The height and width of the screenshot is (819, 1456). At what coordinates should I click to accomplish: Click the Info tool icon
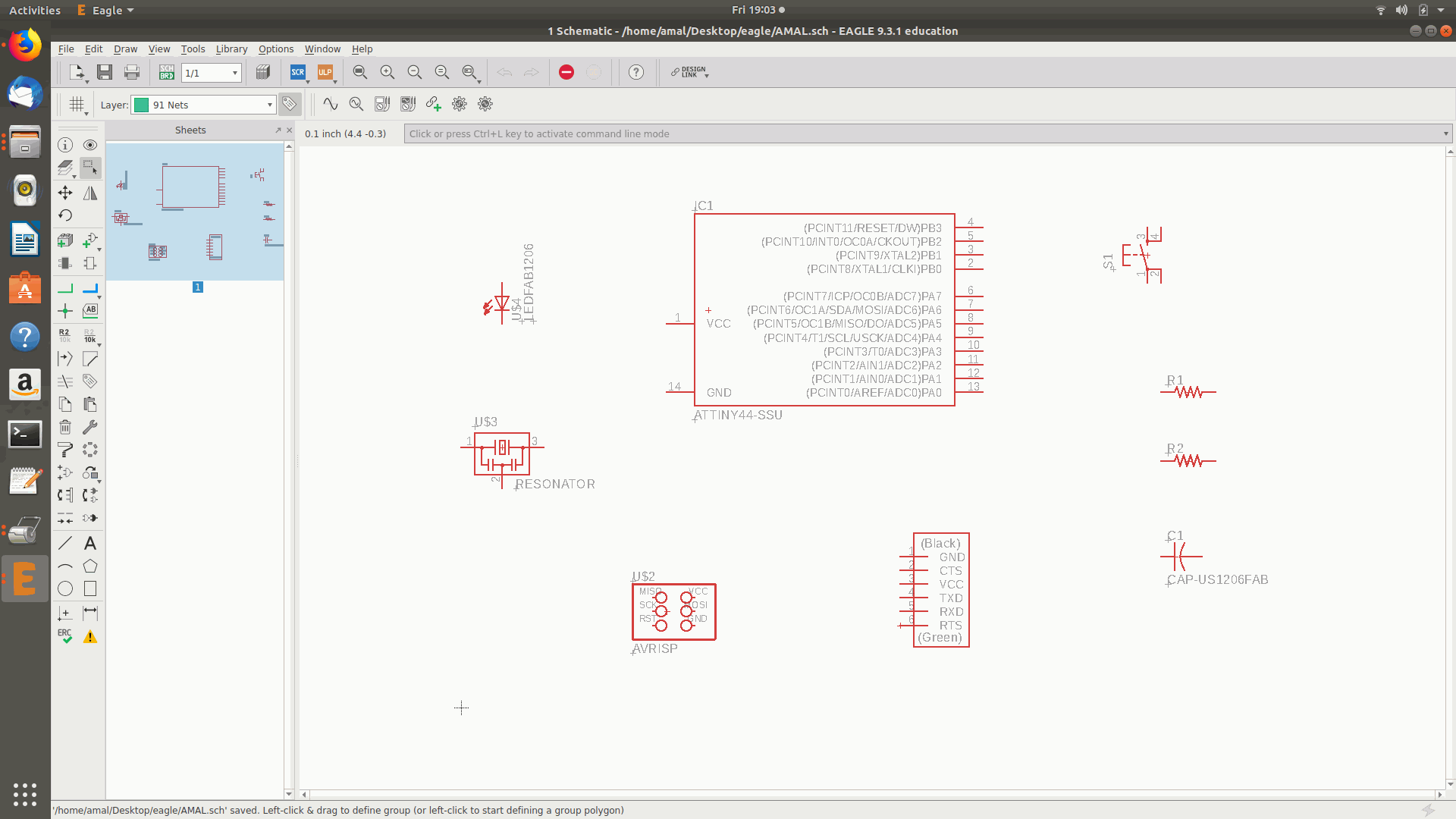click(x=65, y=145)
